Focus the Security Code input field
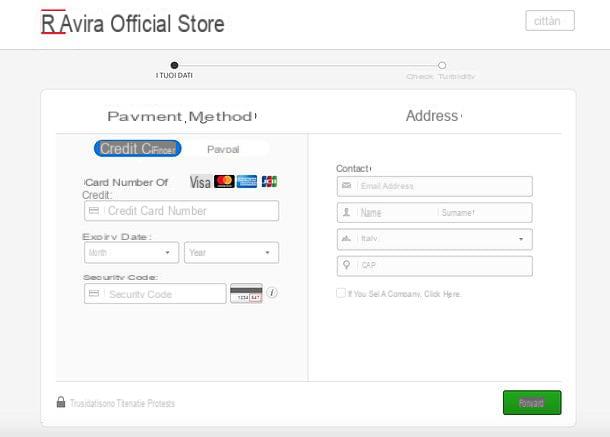This screenshot has width=610, height=437. pyautogui.click(x=155, y=293)
